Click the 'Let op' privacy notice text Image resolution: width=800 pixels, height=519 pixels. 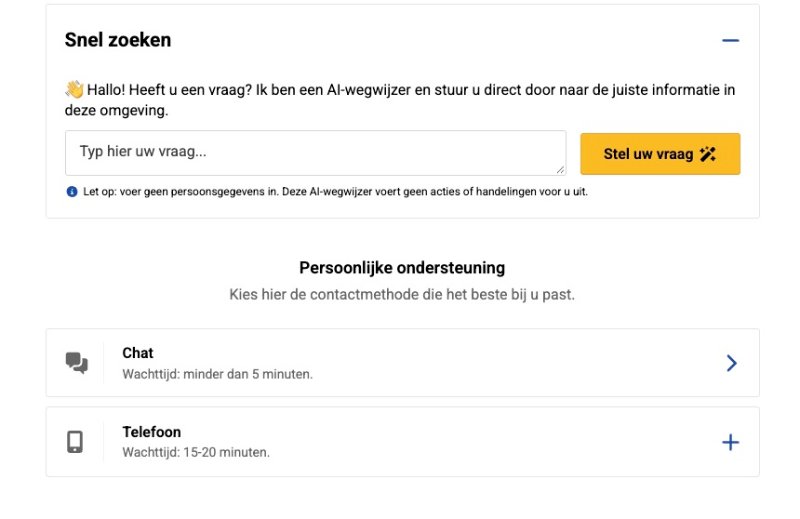pyautogui.click(x=335, y=191)
